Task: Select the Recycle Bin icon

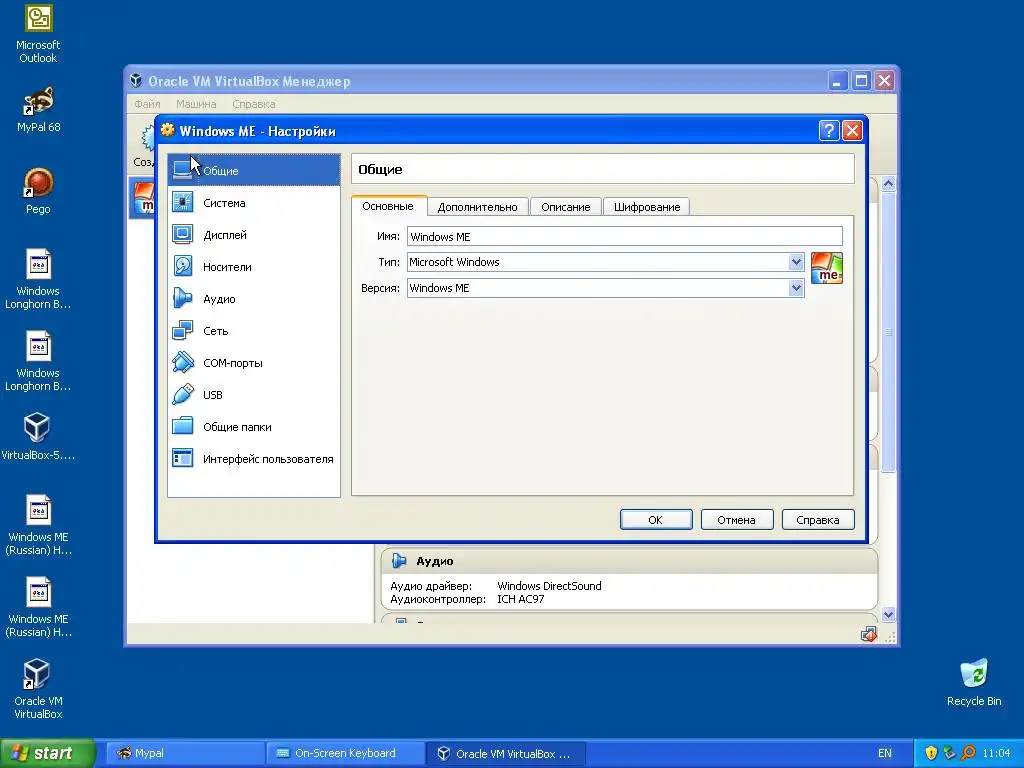Action: pos(974,683)
